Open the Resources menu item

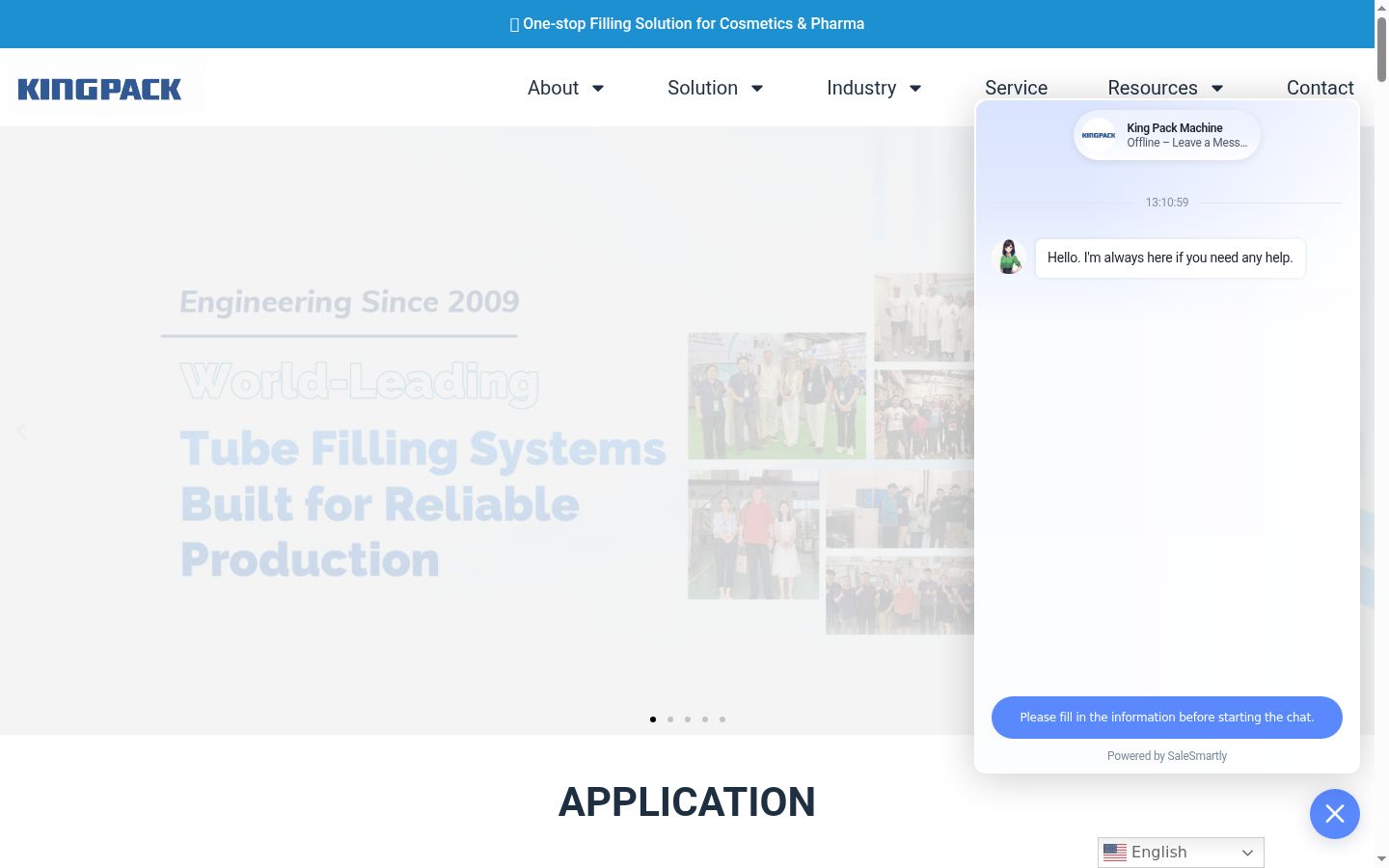point(1153,88)
